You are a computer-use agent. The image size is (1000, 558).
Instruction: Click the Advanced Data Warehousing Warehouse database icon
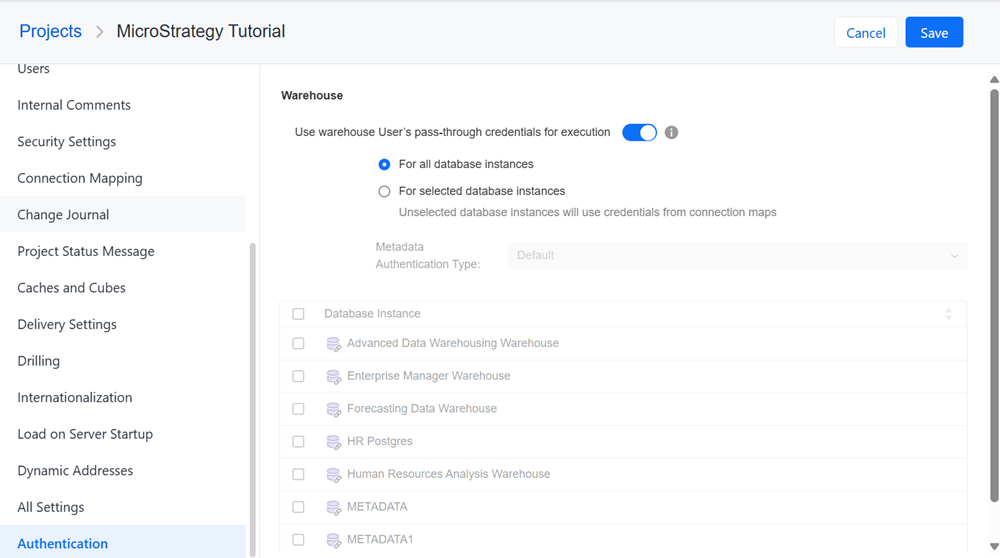pyautogui.click(x=333, y=344)
